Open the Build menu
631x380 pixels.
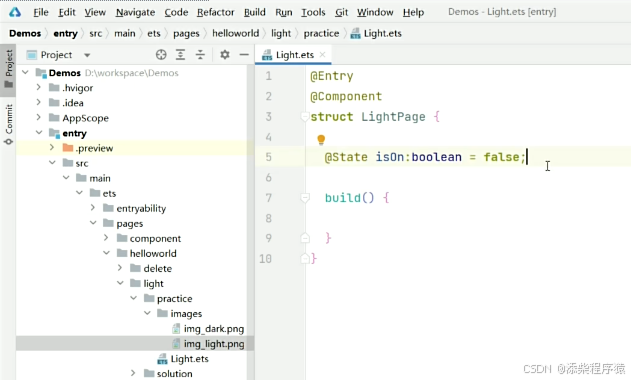tap(255, 12)
